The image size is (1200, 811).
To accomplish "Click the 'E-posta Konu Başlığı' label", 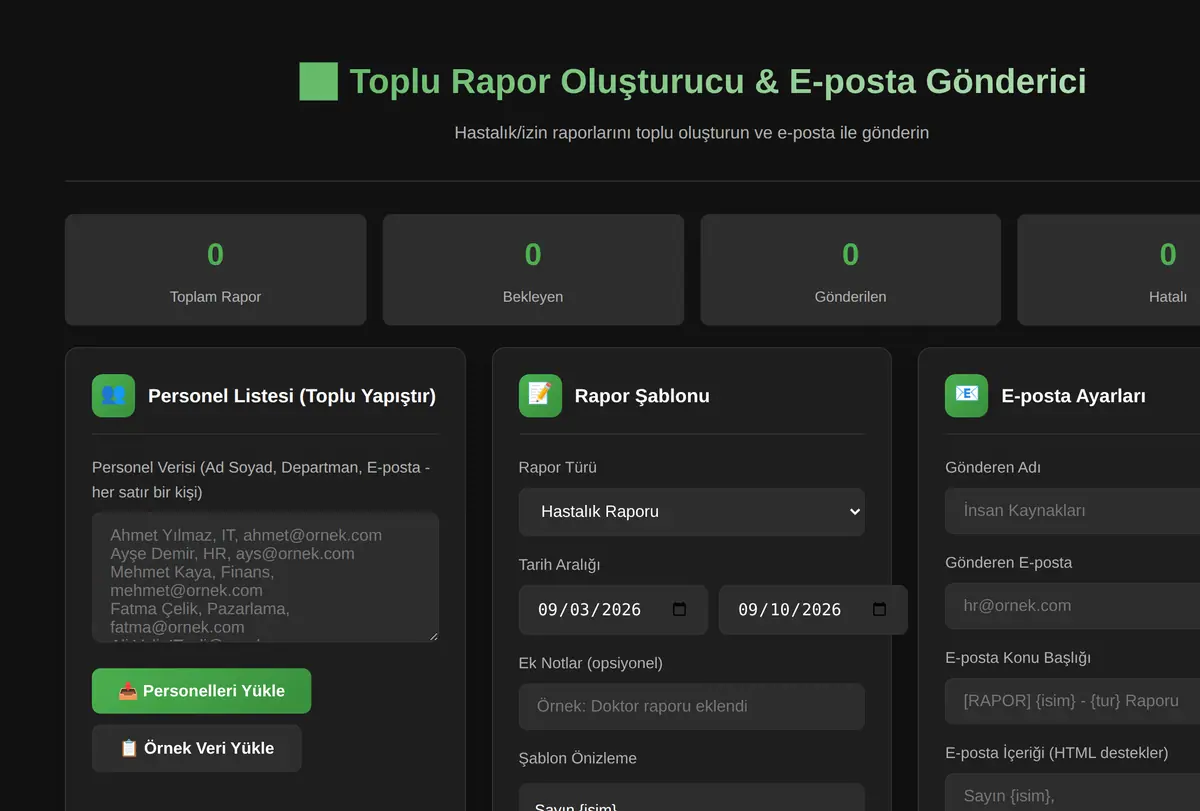I will coord(1018,658).
